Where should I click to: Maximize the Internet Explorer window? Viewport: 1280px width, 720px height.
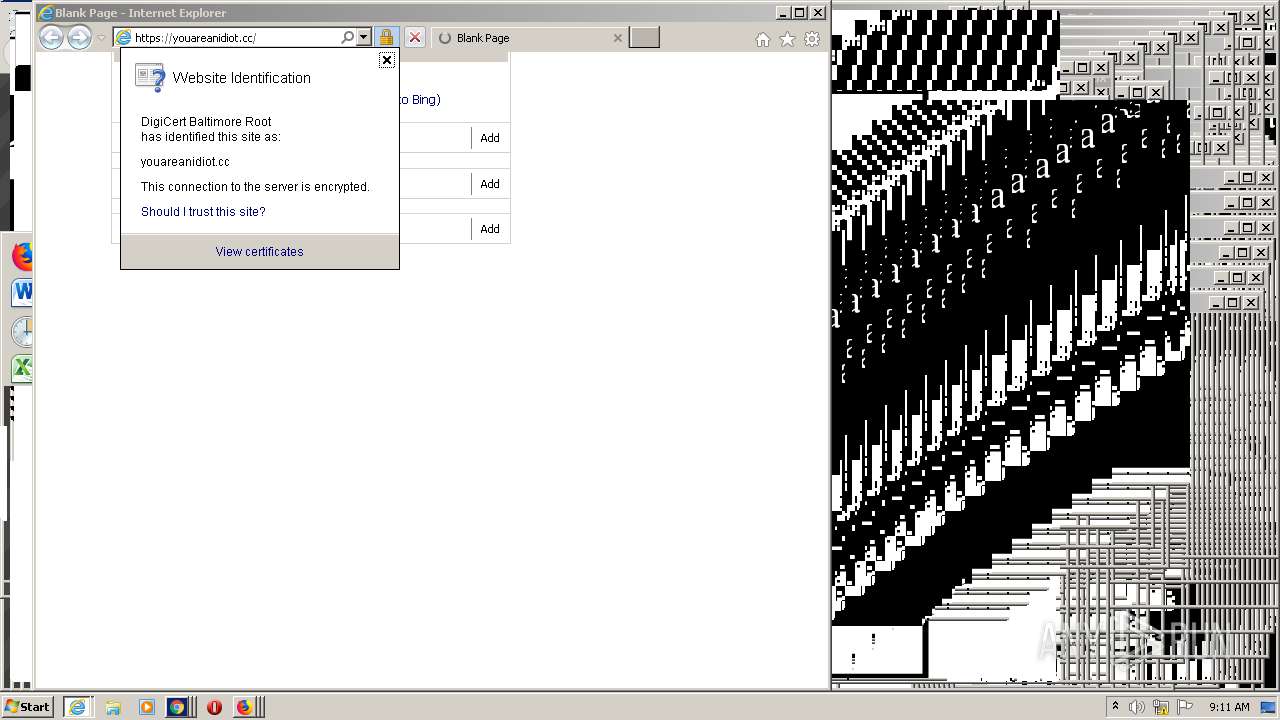point(800,13)
